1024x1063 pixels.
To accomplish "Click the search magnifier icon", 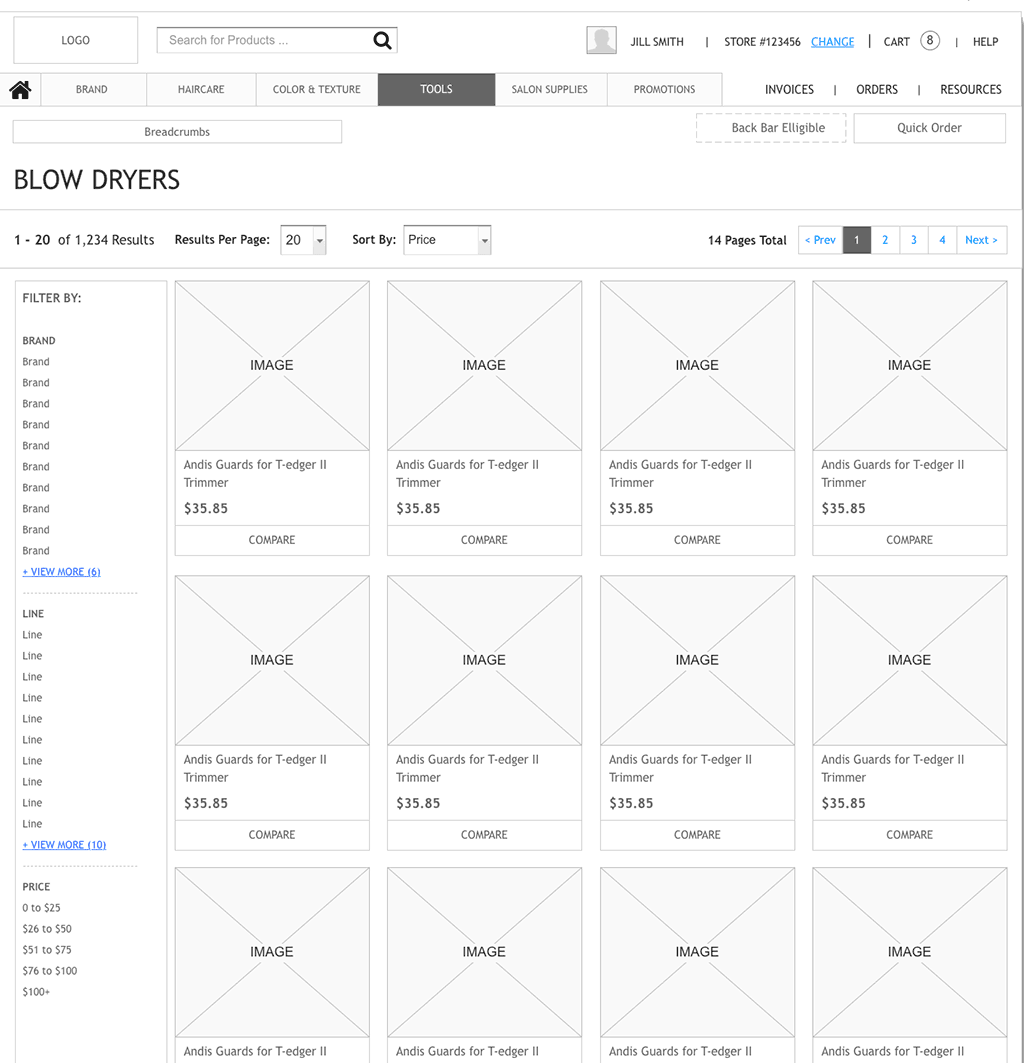I will 382,41.
